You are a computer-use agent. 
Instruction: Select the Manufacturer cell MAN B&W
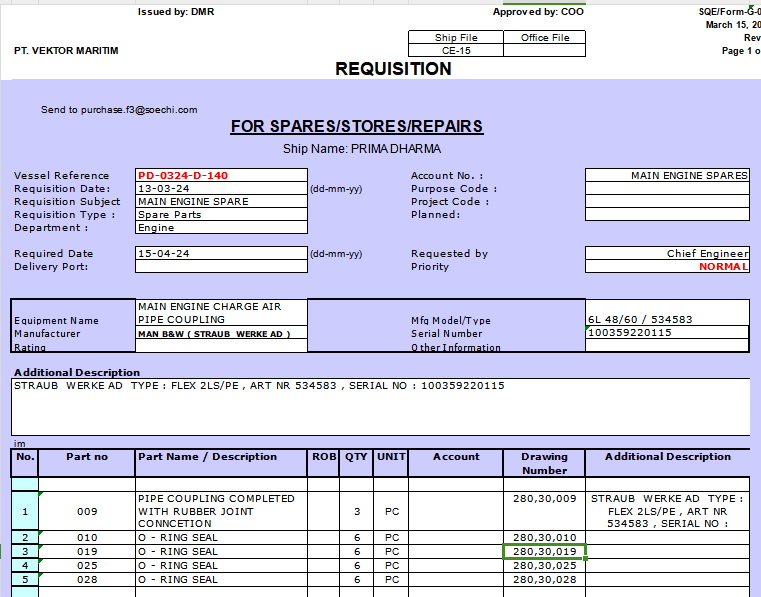click(x=220, y=333)
